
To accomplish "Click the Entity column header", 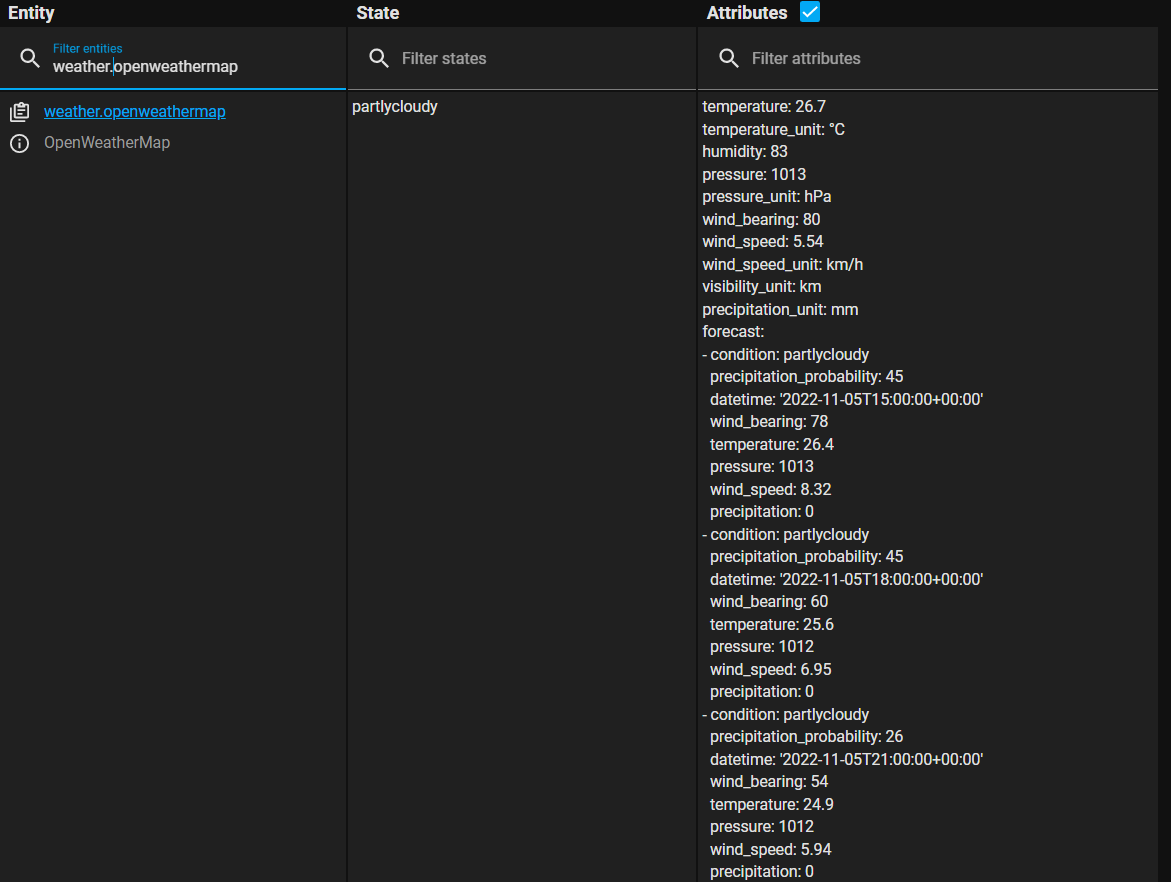I will click(x=31, y=13).
